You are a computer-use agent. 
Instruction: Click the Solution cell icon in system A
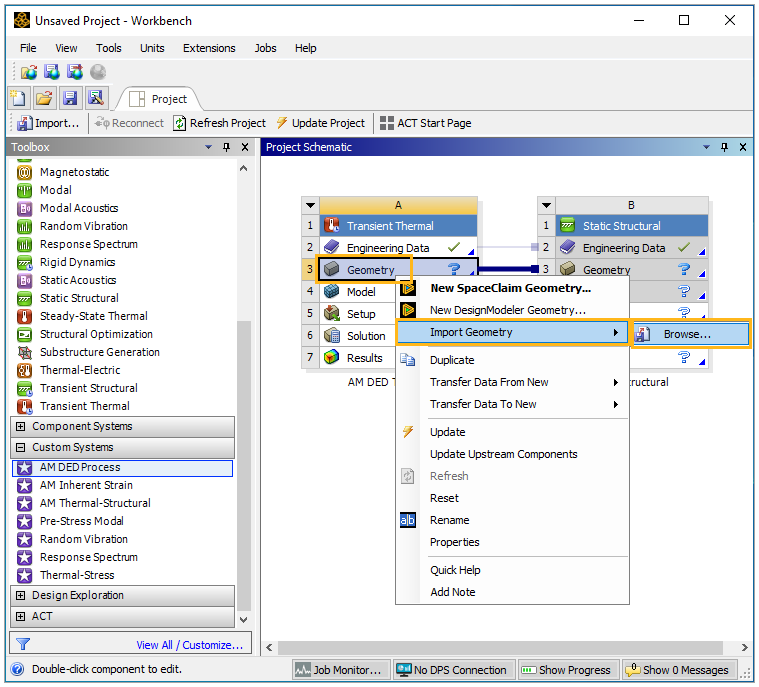click(332, 336)
